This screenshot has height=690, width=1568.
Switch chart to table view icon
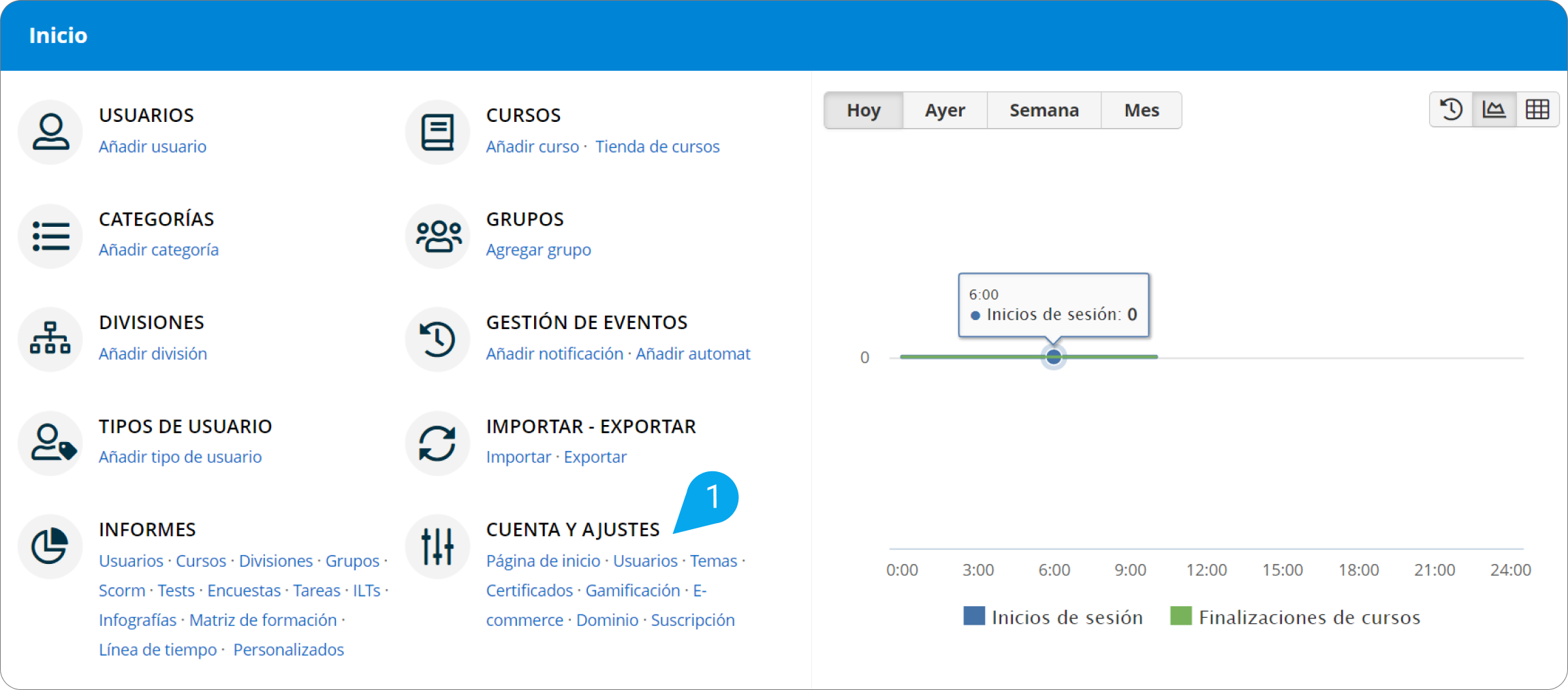(1537, 110)
